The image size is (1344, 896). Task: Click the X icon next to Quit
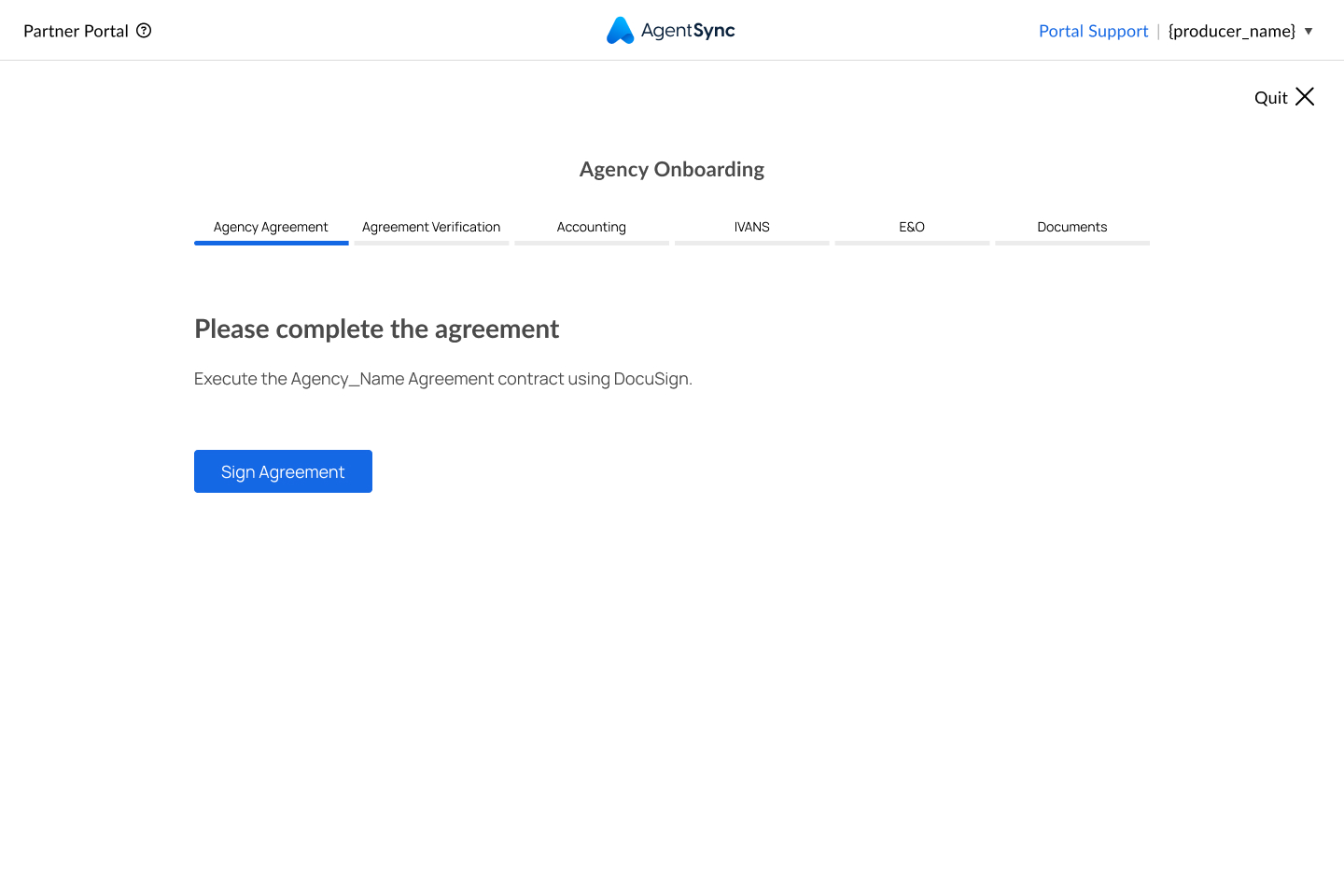(x=1305, y=97)
